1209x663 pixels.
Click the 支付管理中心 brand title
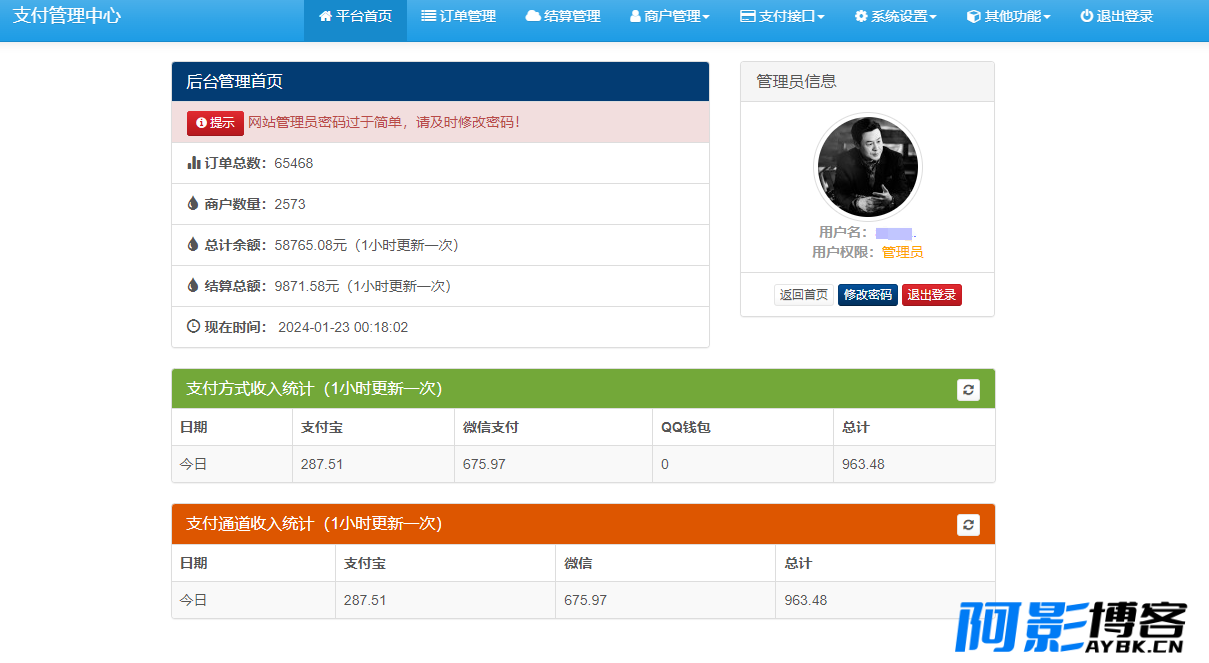[x=67, y=16]
